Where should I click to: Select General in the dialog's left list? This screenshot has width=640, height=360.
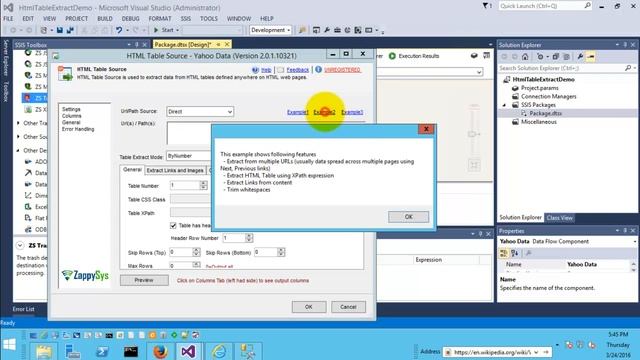click(71, 122)
